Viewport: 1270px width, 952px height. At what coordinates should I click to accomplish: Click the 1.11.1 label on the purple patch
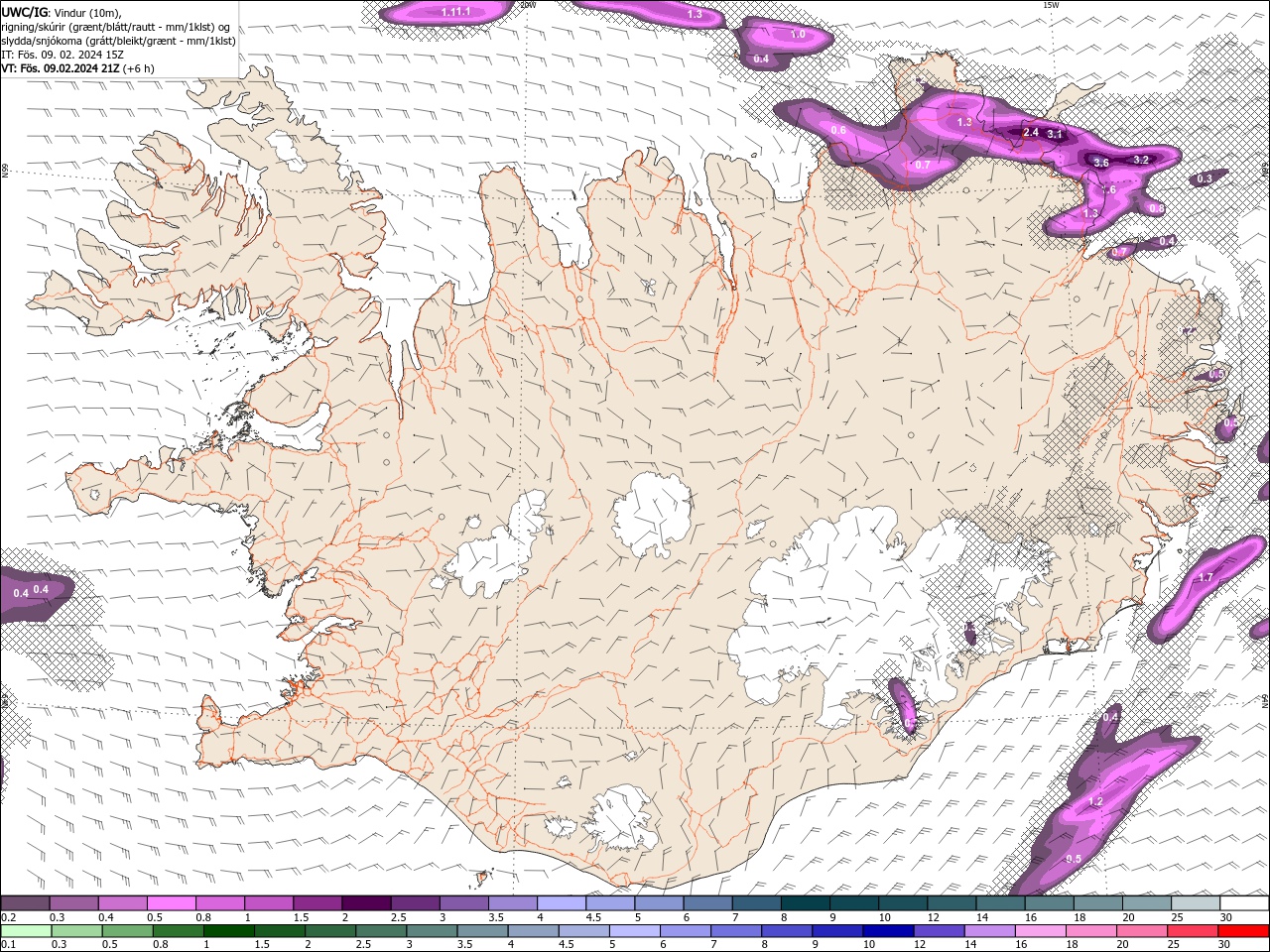tap(454, 12)
